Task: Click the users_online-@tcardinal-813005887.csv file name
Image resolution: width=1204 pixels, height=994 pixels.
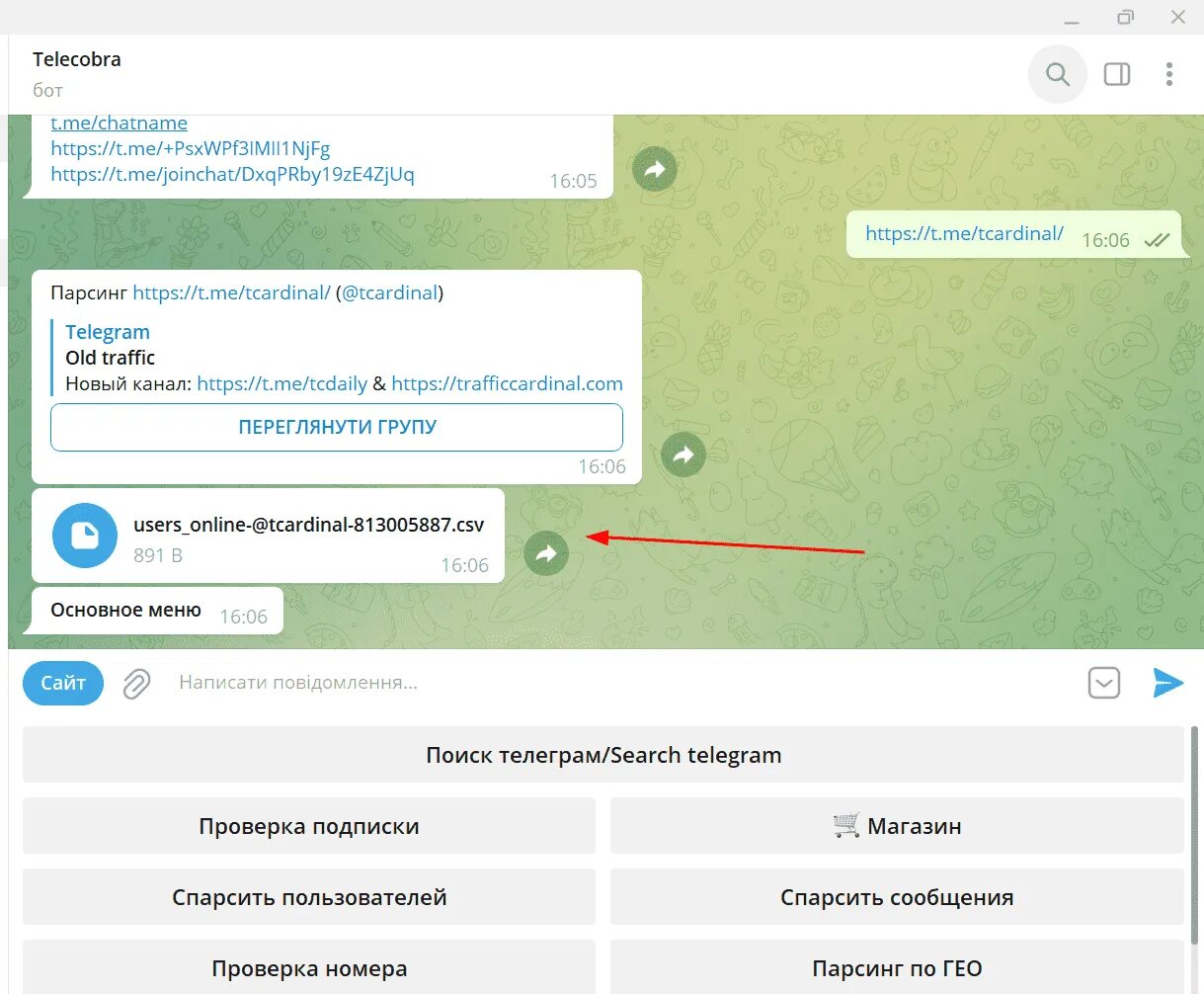Action: pos(309,525)
